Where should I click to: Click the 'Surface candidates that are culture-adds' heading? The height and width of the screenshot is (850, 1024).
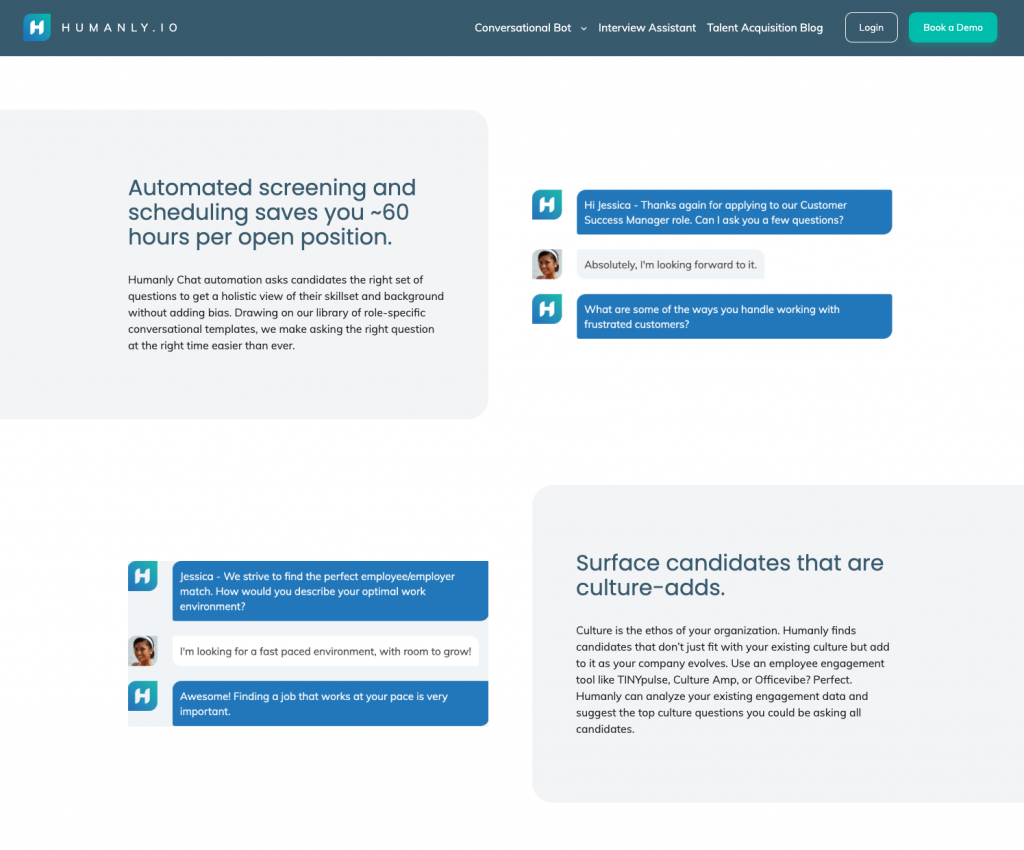pyautogui.click(x=729, y=575)
